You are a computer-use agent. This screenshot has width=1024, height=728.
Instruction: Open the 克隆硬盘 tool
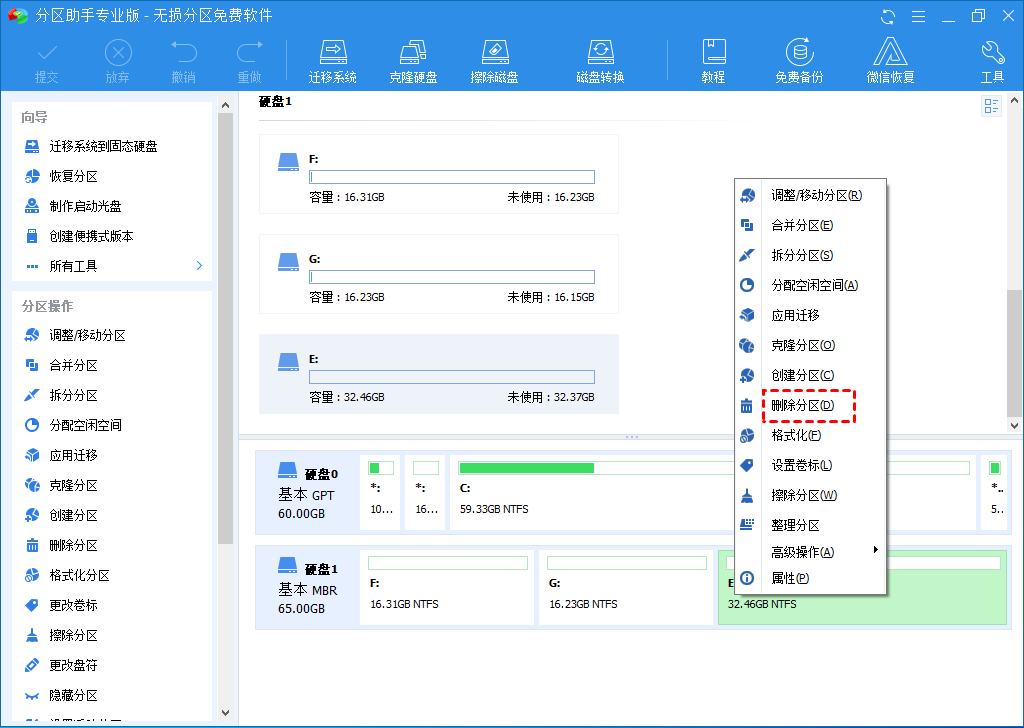click(413, 62)
